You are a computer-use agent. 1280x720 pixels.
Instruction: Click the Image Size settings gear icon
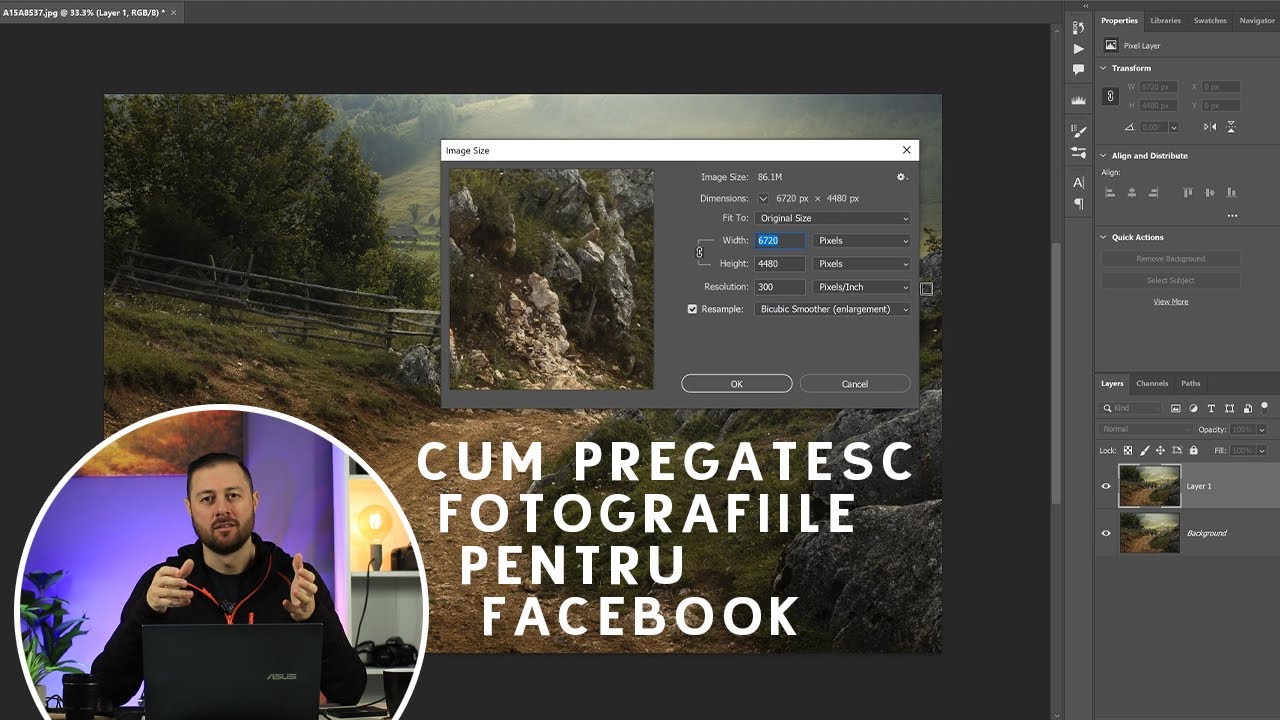tap(901, 177)
